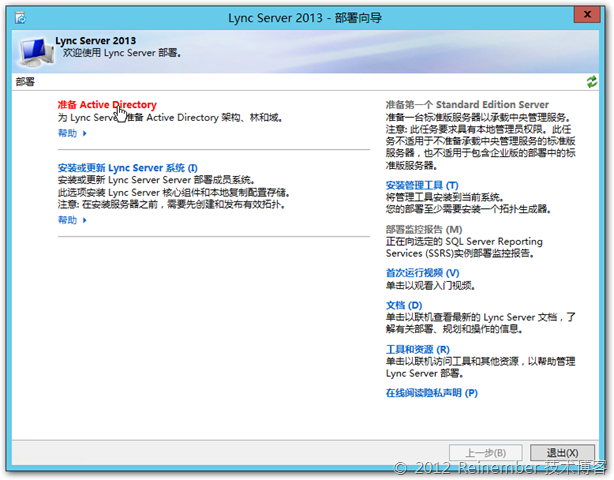Click the 退出(X) button
This screenshot has height=480, width=614.
562,453
